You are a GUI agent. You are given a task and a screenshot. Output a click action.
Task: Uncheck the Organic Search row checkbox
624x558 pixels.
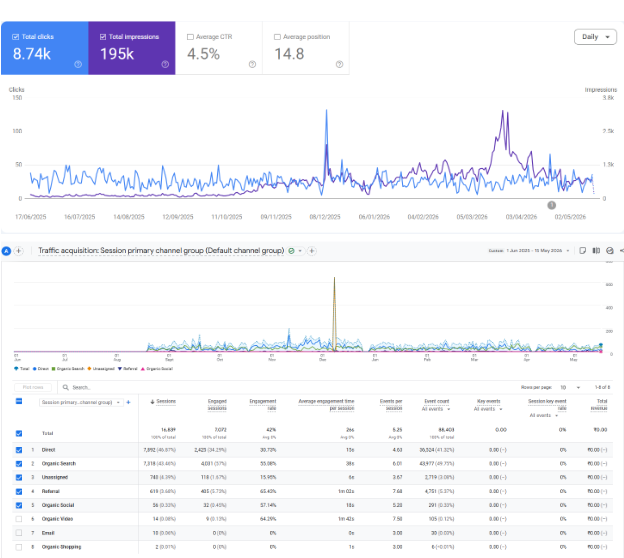19,464
